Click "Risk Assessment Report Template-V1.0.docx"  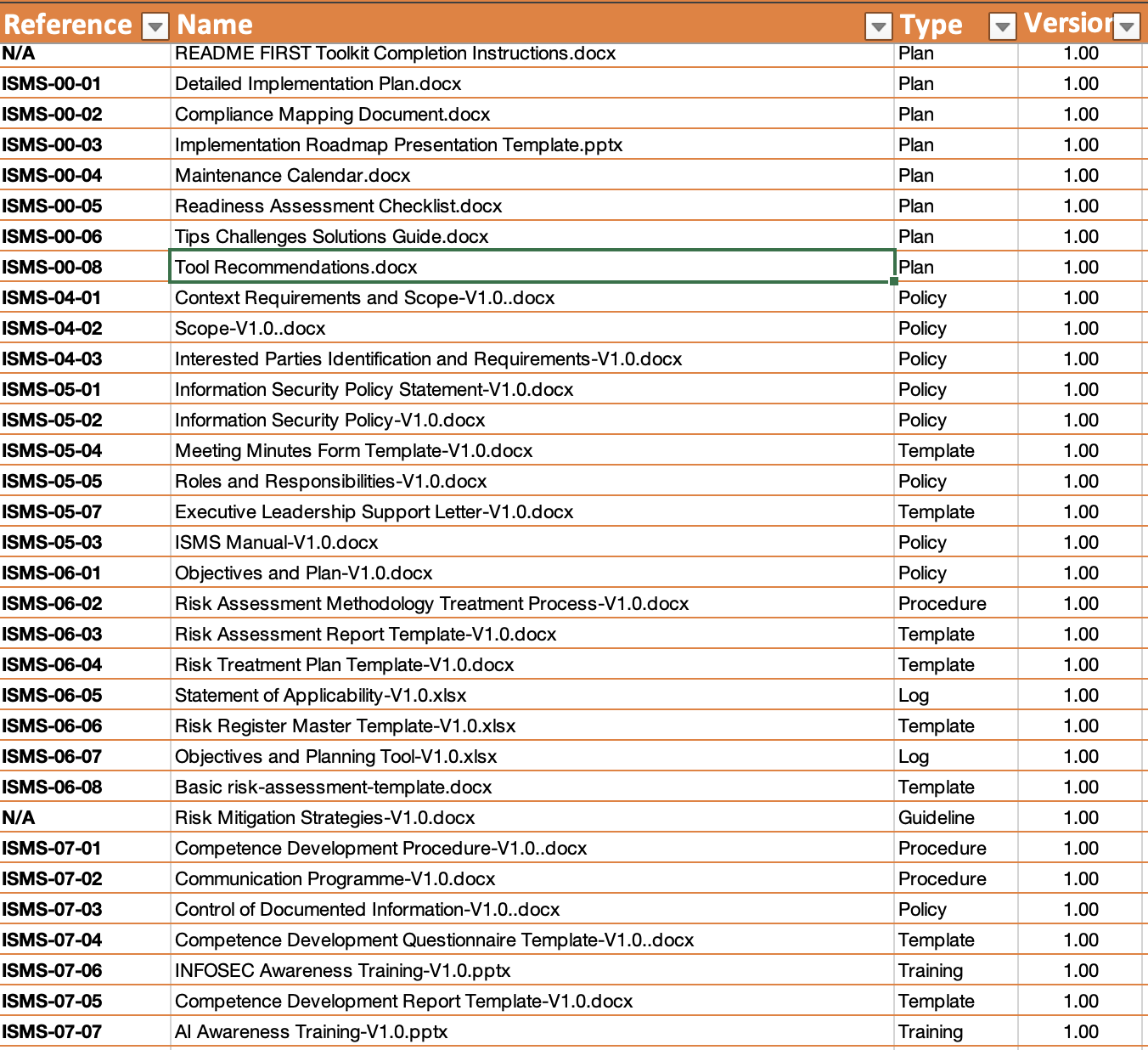click(532, 634)
